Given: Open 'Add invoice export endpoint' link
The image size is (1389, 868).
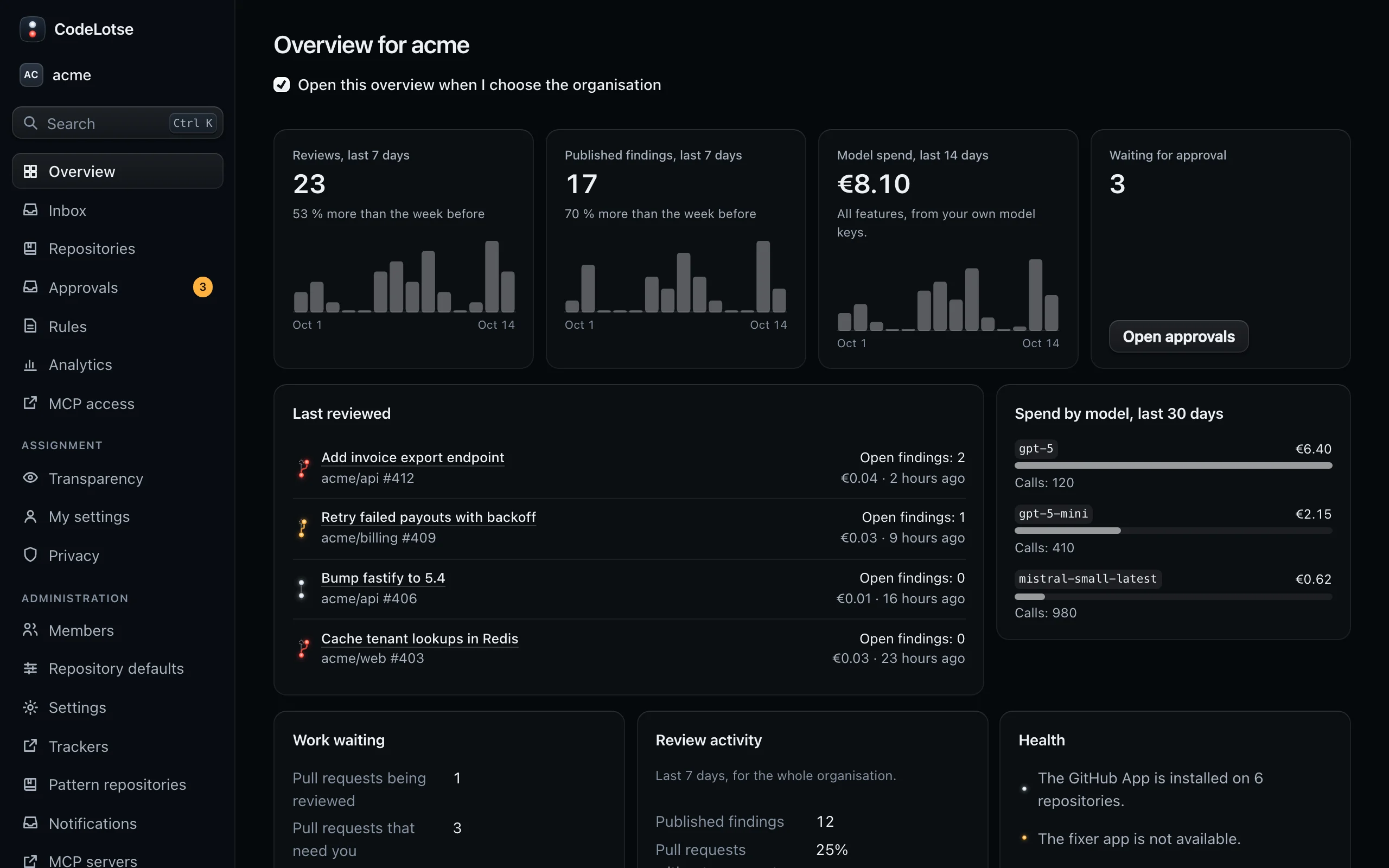Looking at the screenshot, I should (x=413, y=457).
